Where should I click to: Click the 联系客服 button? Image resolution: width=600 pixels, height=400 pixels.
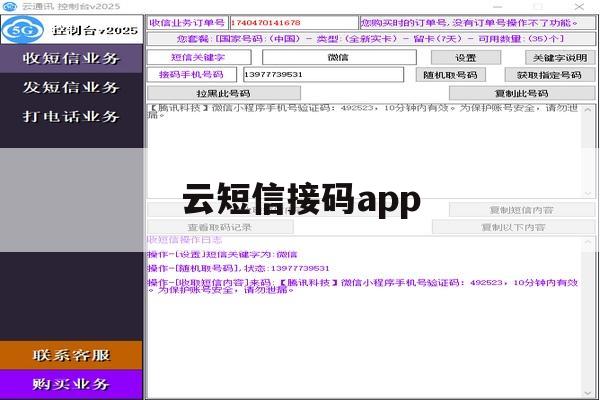coord(71,355)
